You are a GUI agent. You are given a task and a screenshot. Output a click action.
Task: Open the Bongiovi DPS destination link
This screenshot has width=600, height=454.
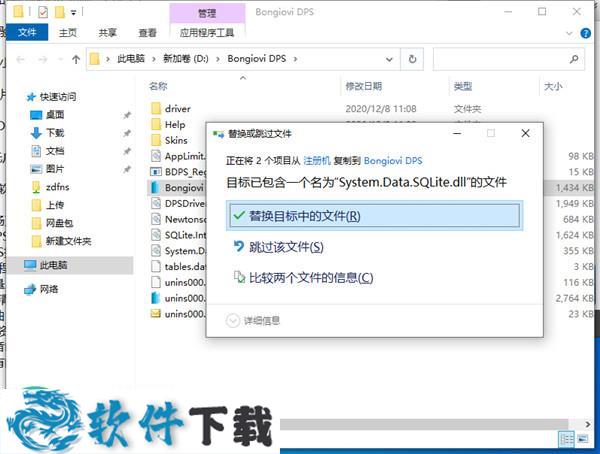click(393, 160)
